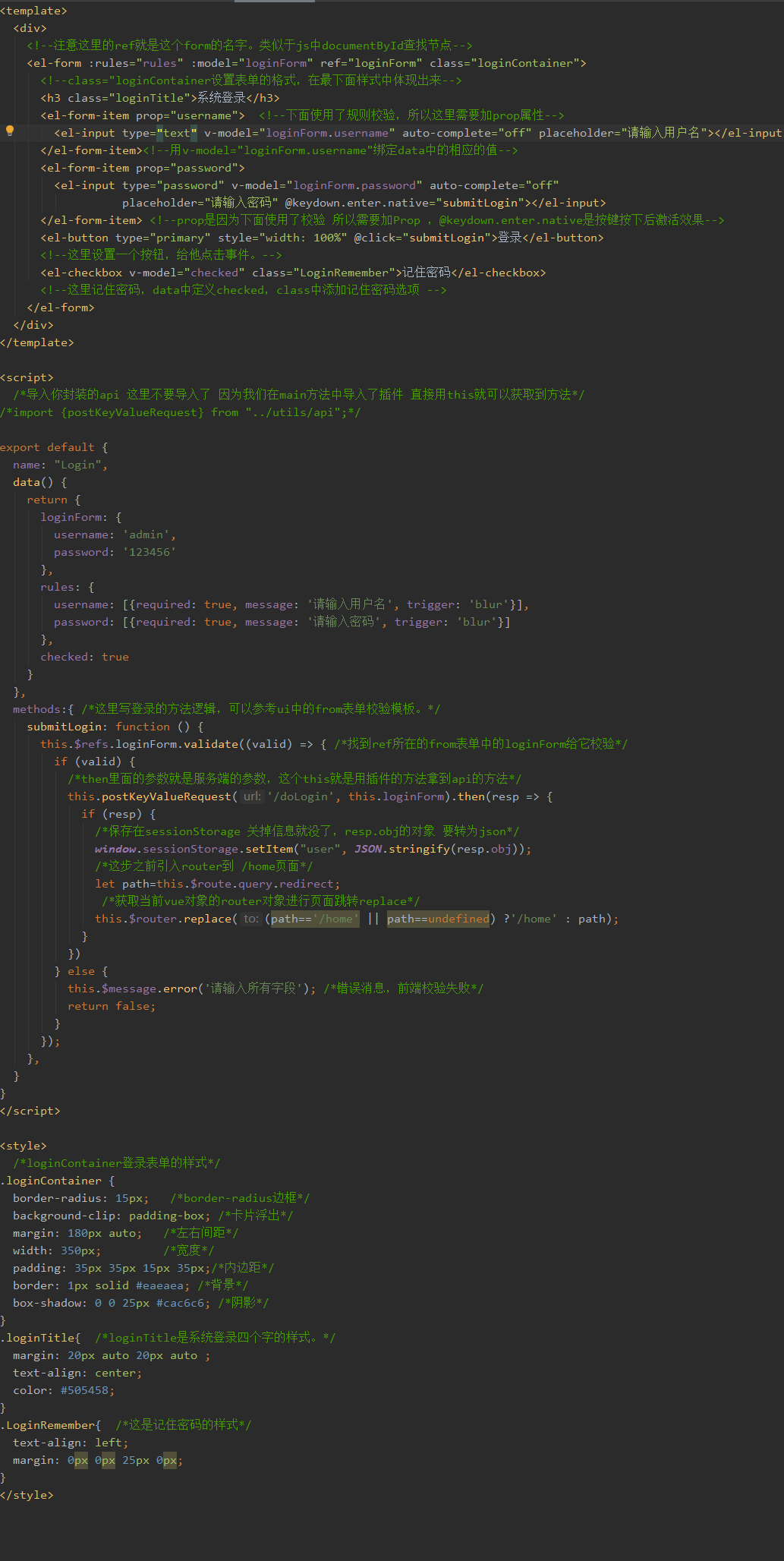Screen dimensions: 784x1561
Task: Click class="loginContainer" attribute in el-form tag
Action: pyautogui.click(x=504, y=63)
